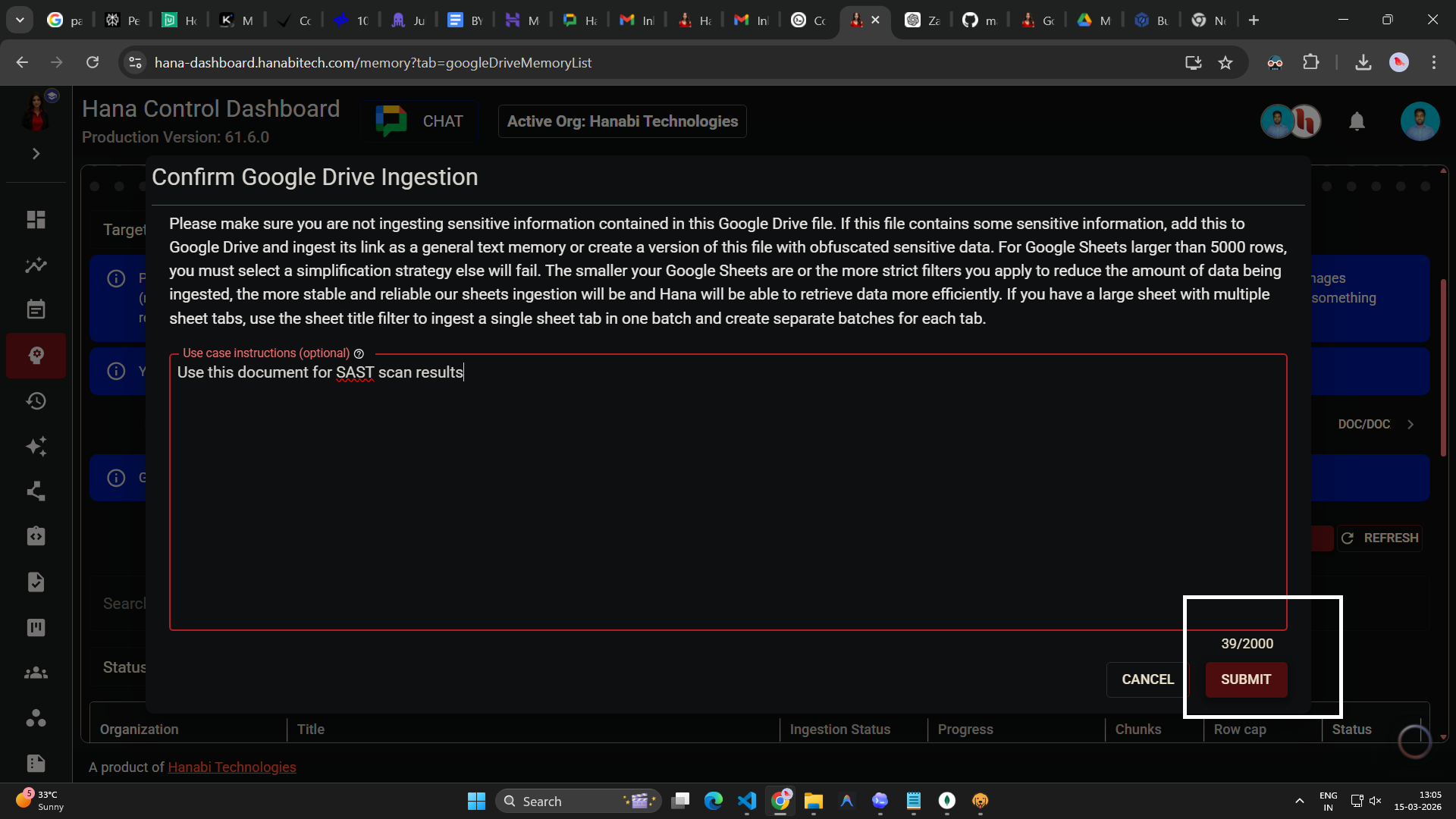1456x819 pixels.
Task: Open the CHAT button in header
Action: [x=419, y=121]
